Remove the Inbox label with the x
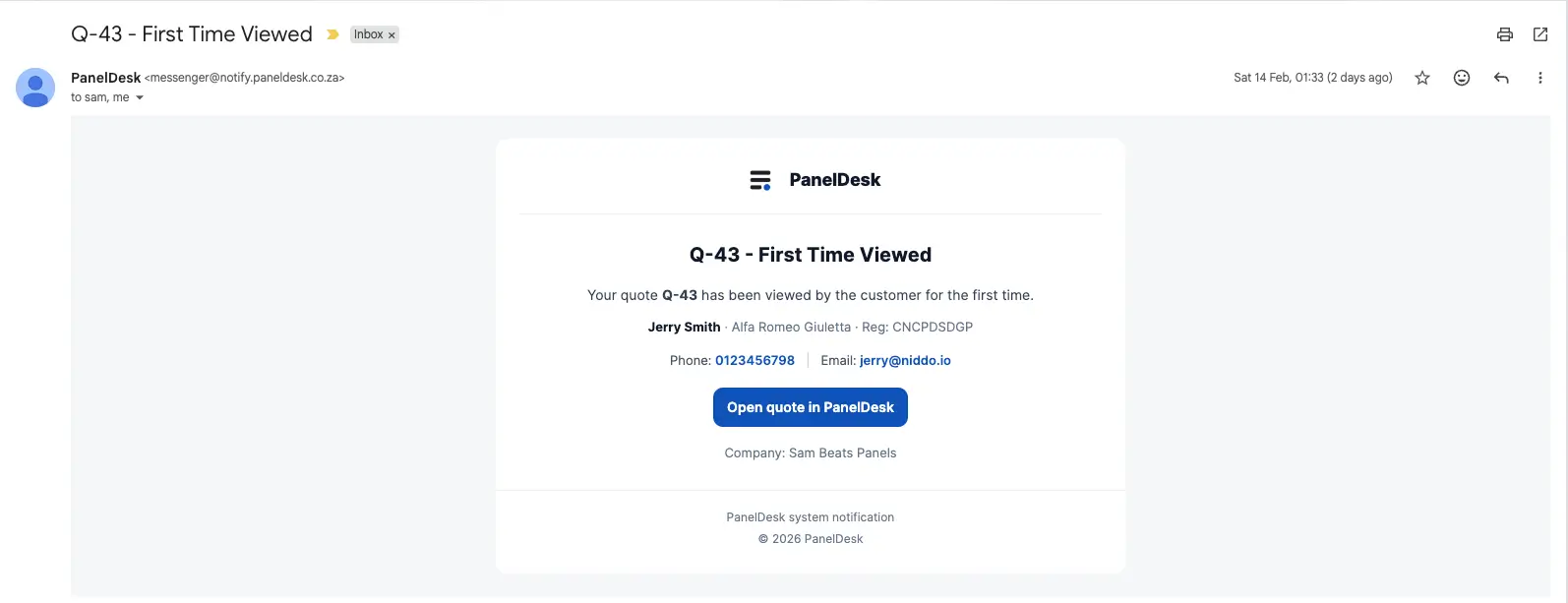1568x603 pixels. coord(392,35)
